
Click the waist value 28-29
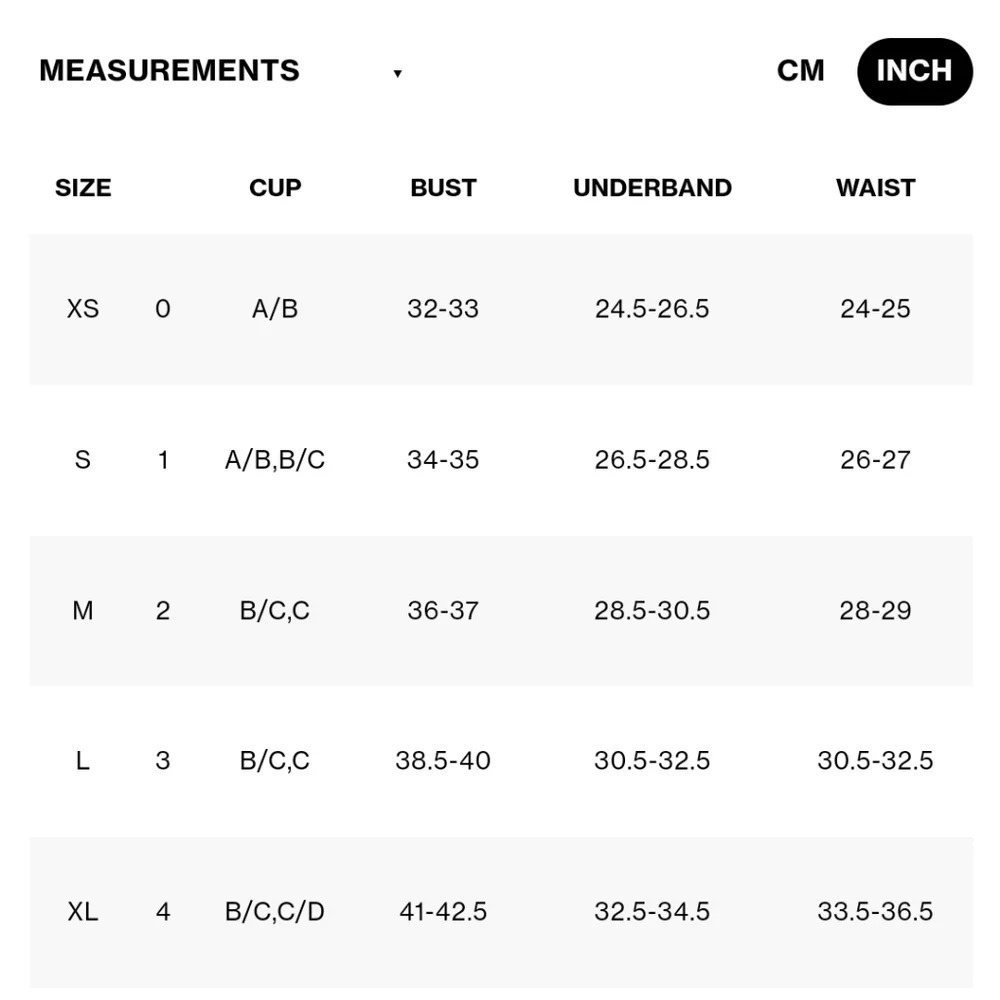[x=876, y=611]
